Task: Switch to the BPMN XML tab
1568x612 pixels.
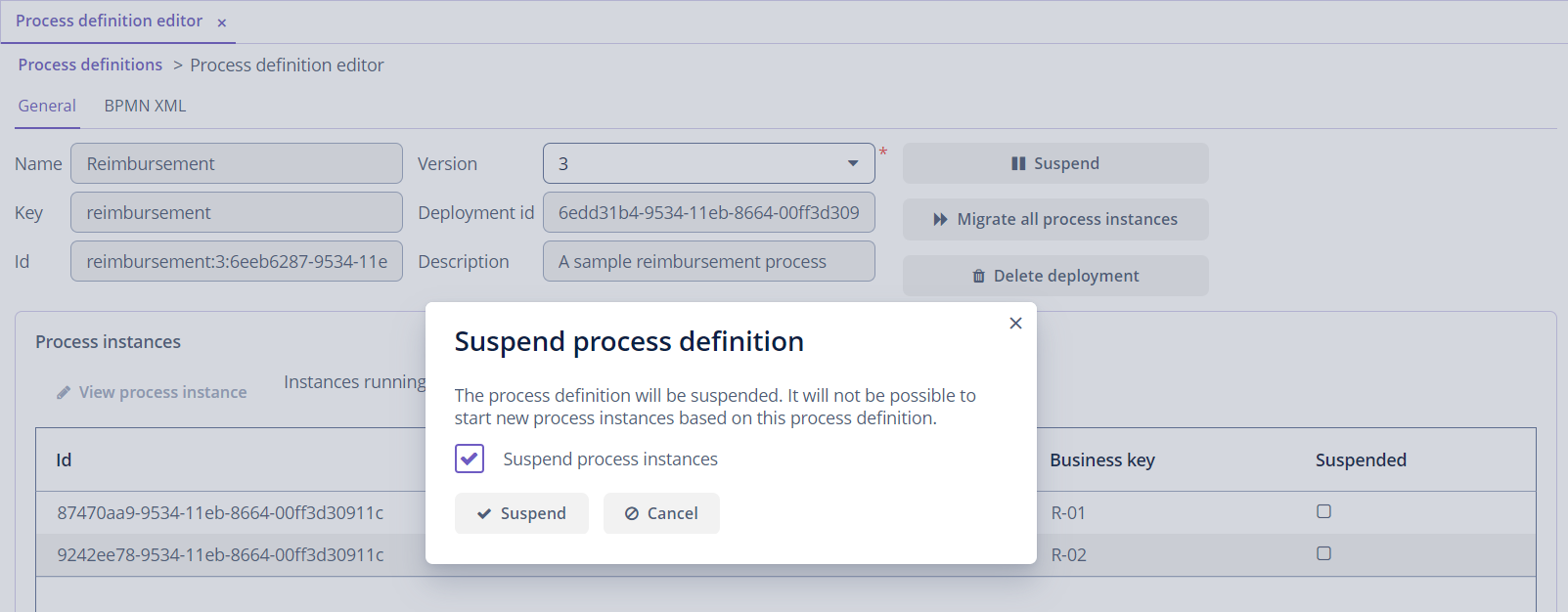Action: (x=145, y=106)
